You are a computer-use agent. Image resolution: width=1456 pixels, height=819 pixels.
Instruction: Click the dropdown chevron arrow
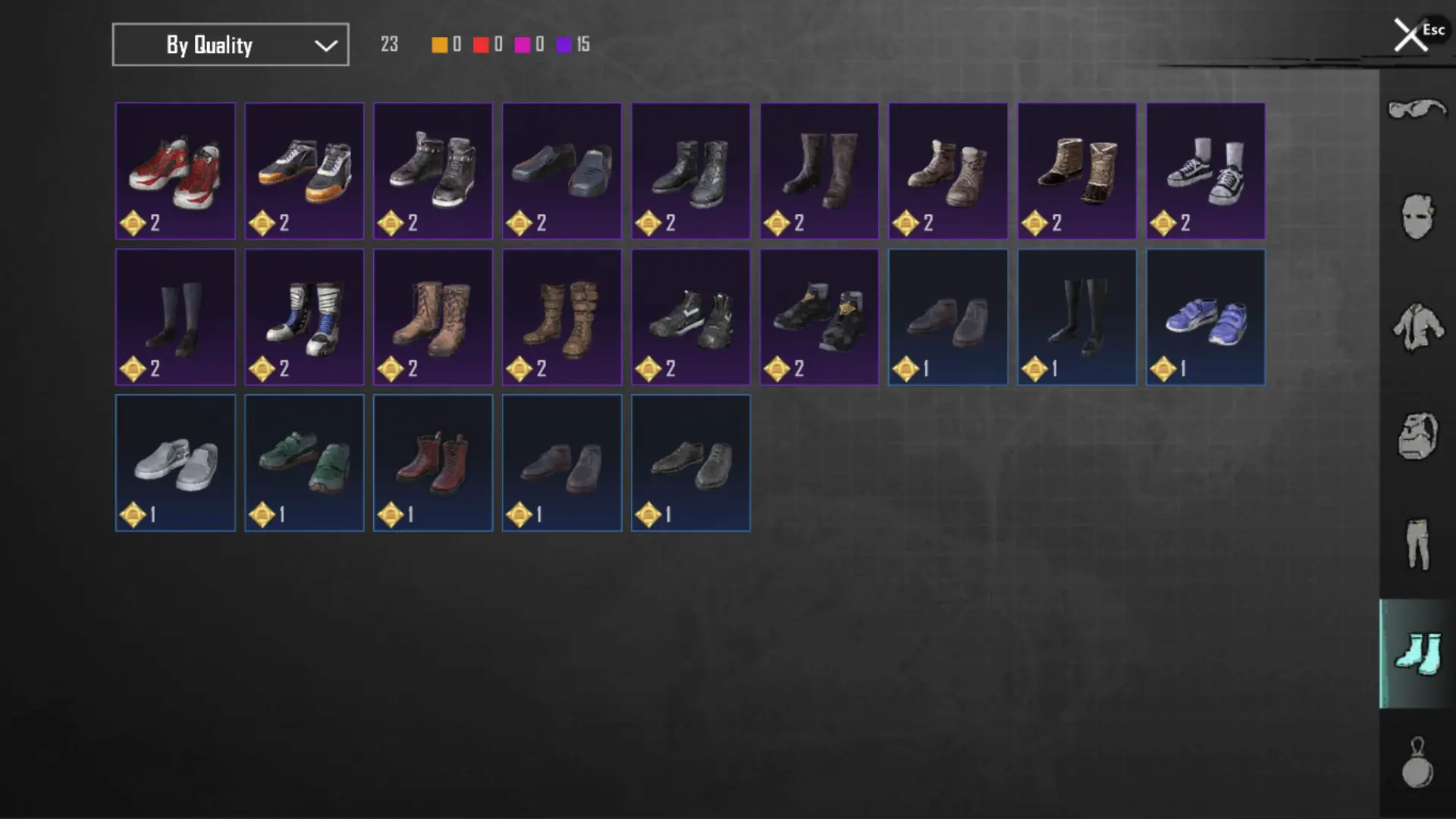[x=326, y=45]
